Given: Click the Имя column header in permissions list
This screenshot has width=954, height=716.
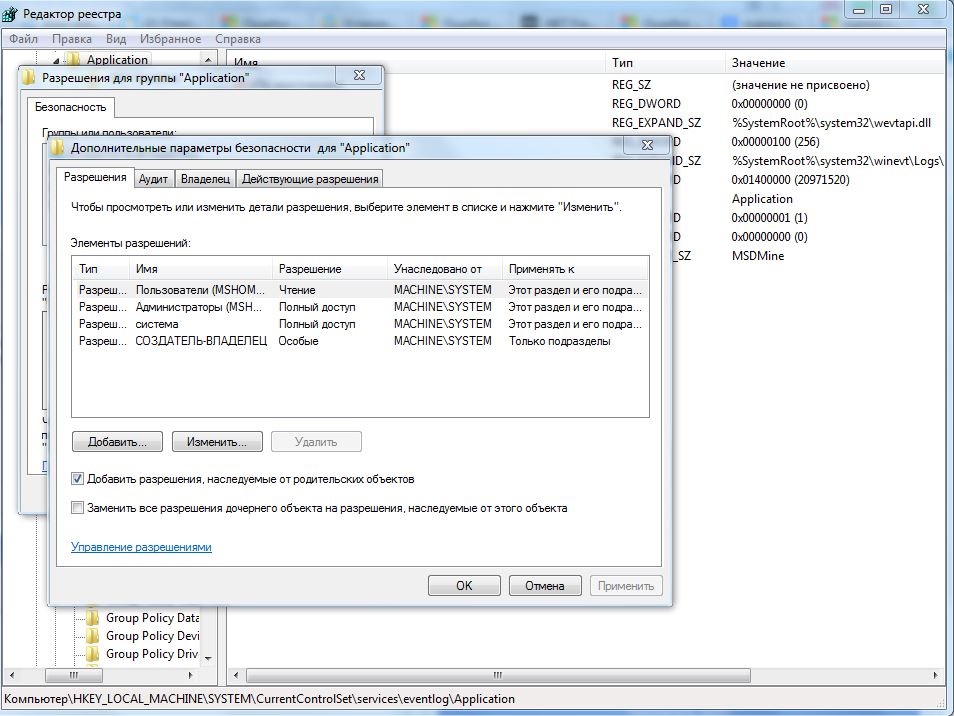Looking at the screenshot, I should (201, 269).
